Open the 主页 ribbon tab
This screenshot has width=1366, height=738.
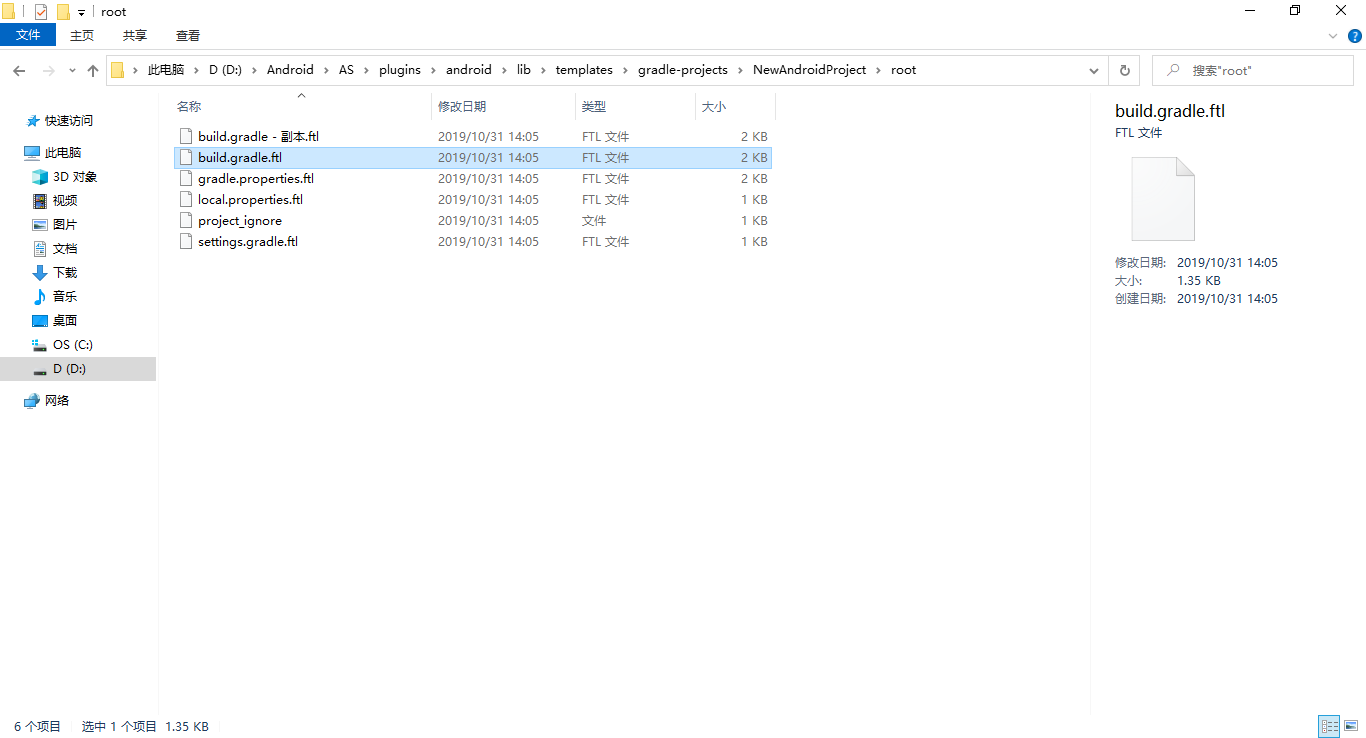tap(82, 35)
